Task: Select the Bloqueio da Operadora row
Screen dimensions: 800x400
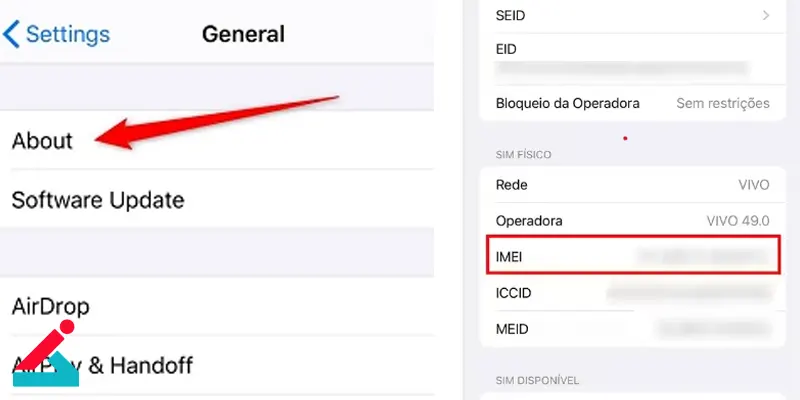Action: (x=633, y=103)
